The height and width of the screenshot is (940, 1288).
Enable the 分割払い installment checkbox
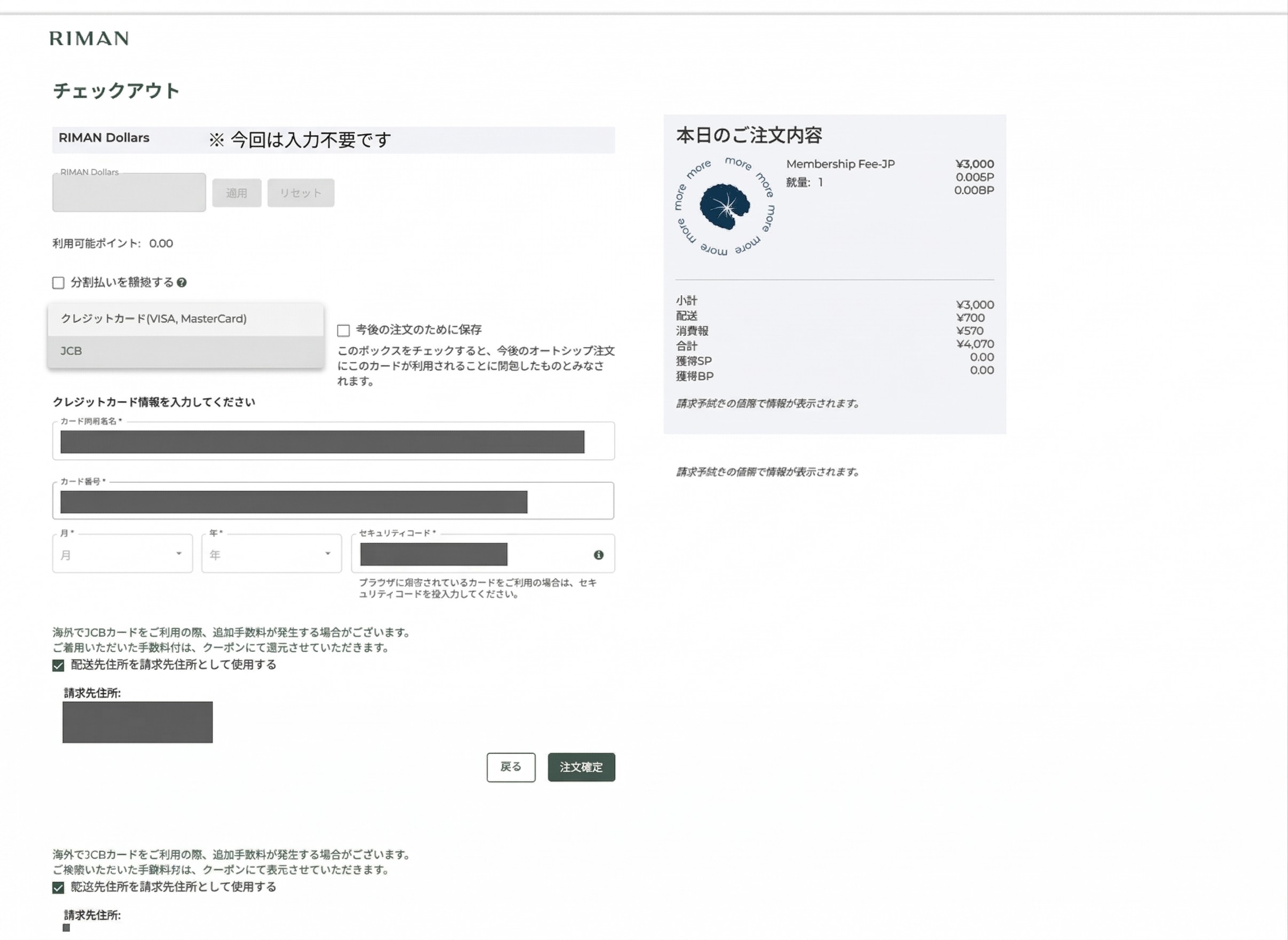click(x=58, y=283)
